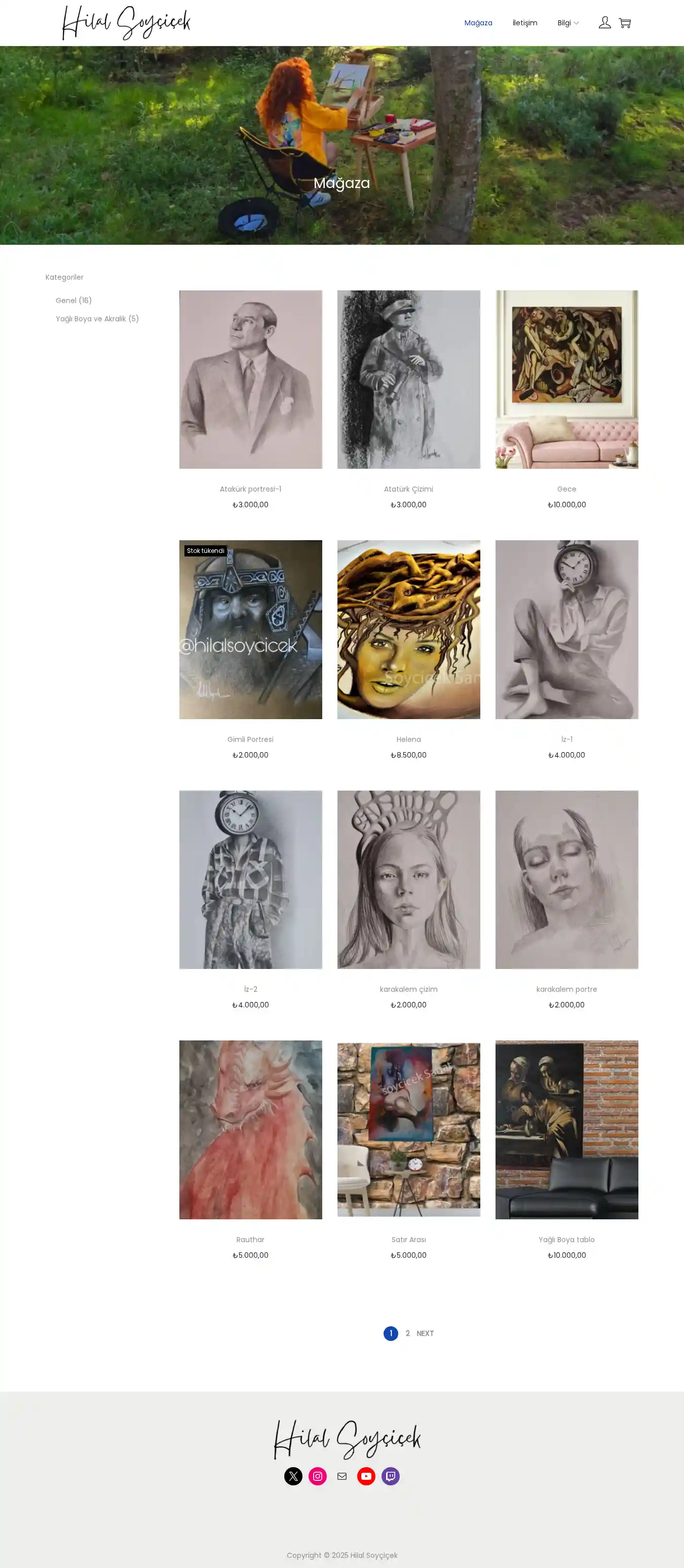Open the Gimli Portresi product title
The width and height of the screenshot is (684, 1568).
(x=251, y=739)
